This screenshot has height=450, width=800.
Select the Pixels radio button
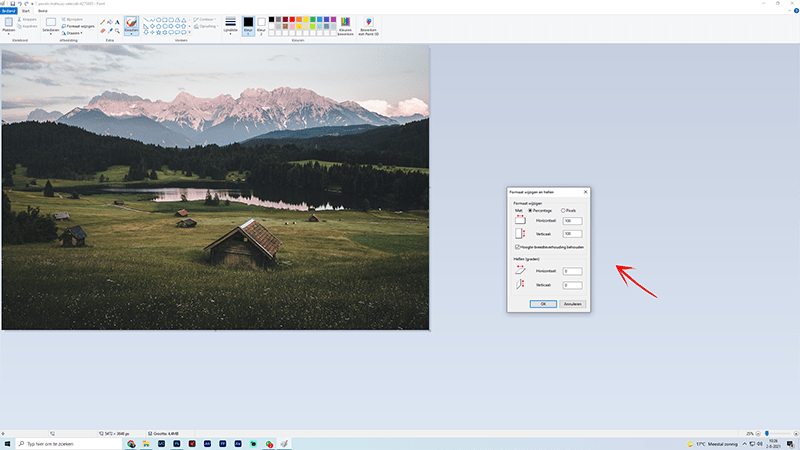(563, 211)
